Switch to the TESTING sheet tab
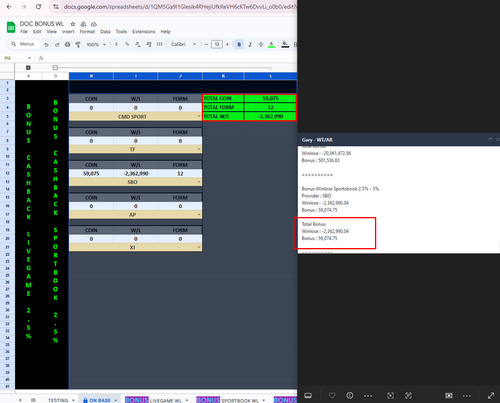 (x=58, y=400)
